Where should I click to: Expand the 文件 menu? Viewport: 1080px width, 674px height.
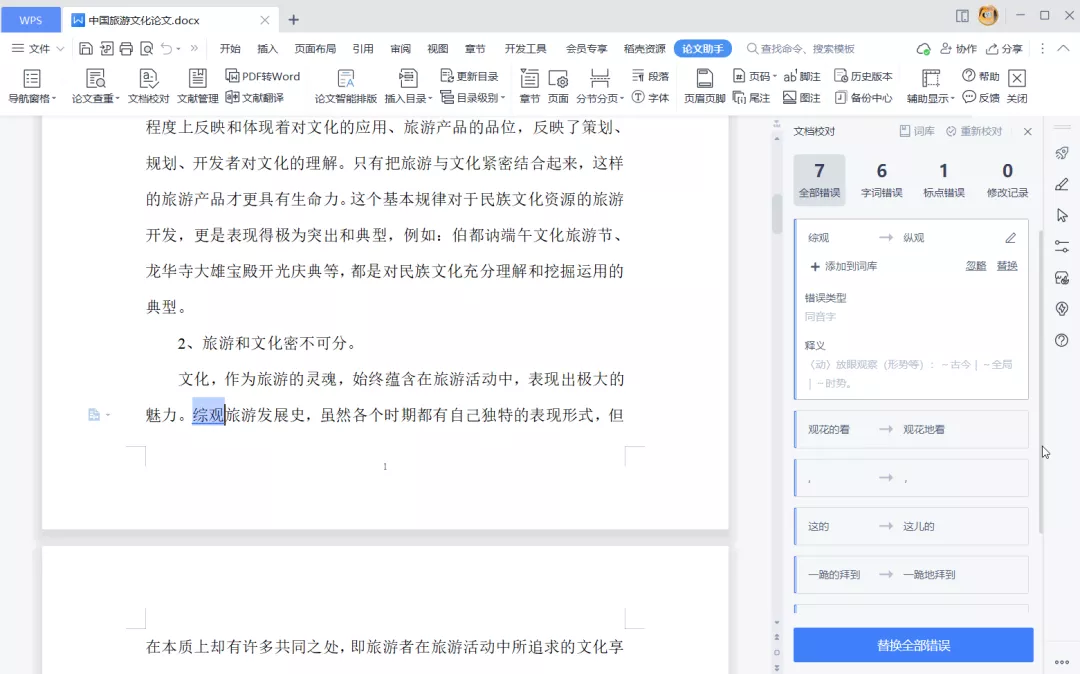[x=38, y=48]
